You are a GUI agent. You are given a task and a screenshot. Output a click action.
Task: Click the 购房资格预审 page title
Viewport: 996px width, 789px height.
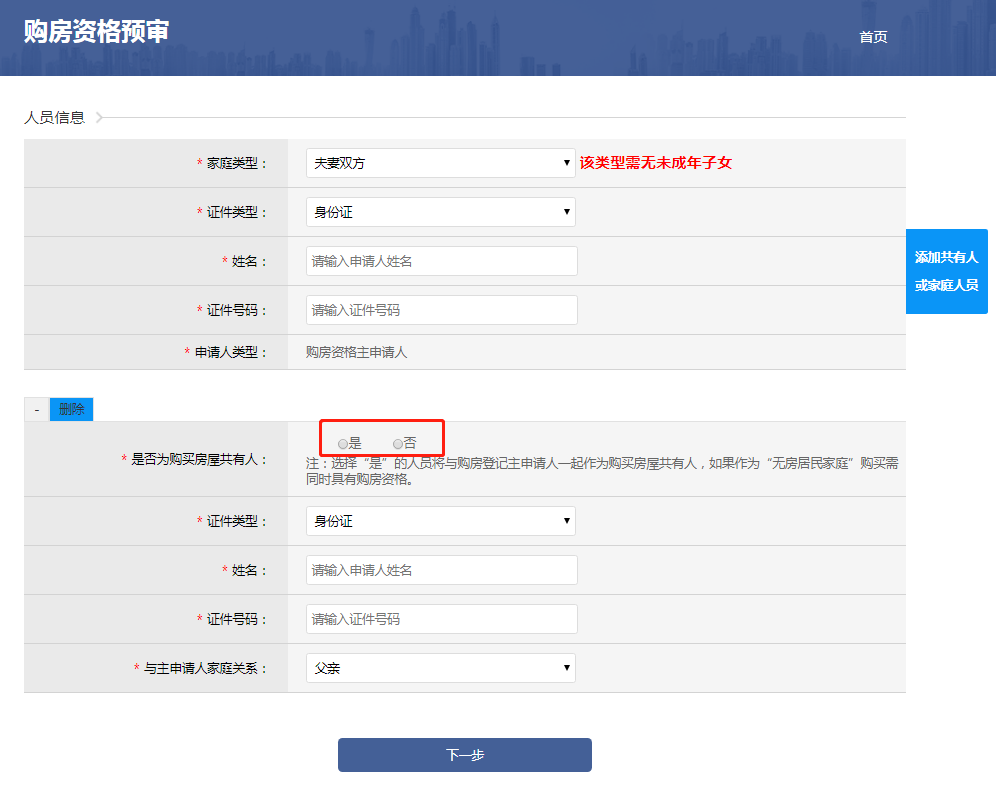96,32
